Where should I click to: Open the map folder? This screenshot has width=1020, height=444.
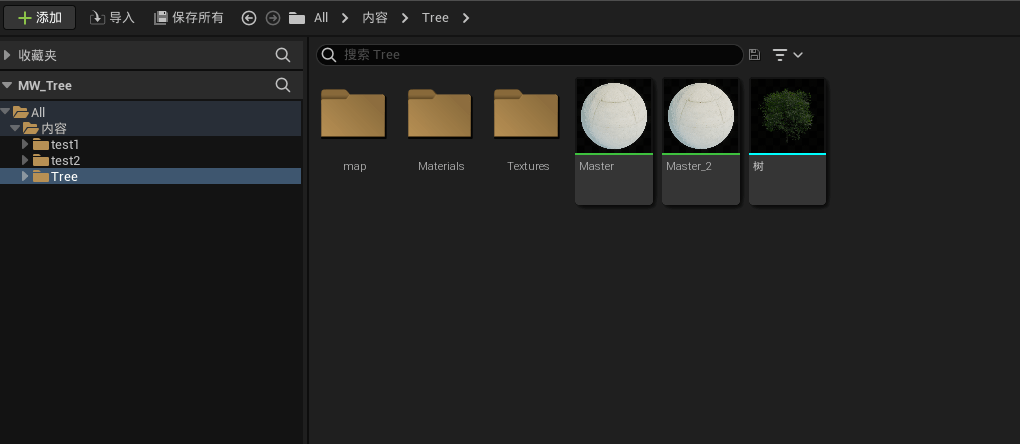click(x=353, y=115)
